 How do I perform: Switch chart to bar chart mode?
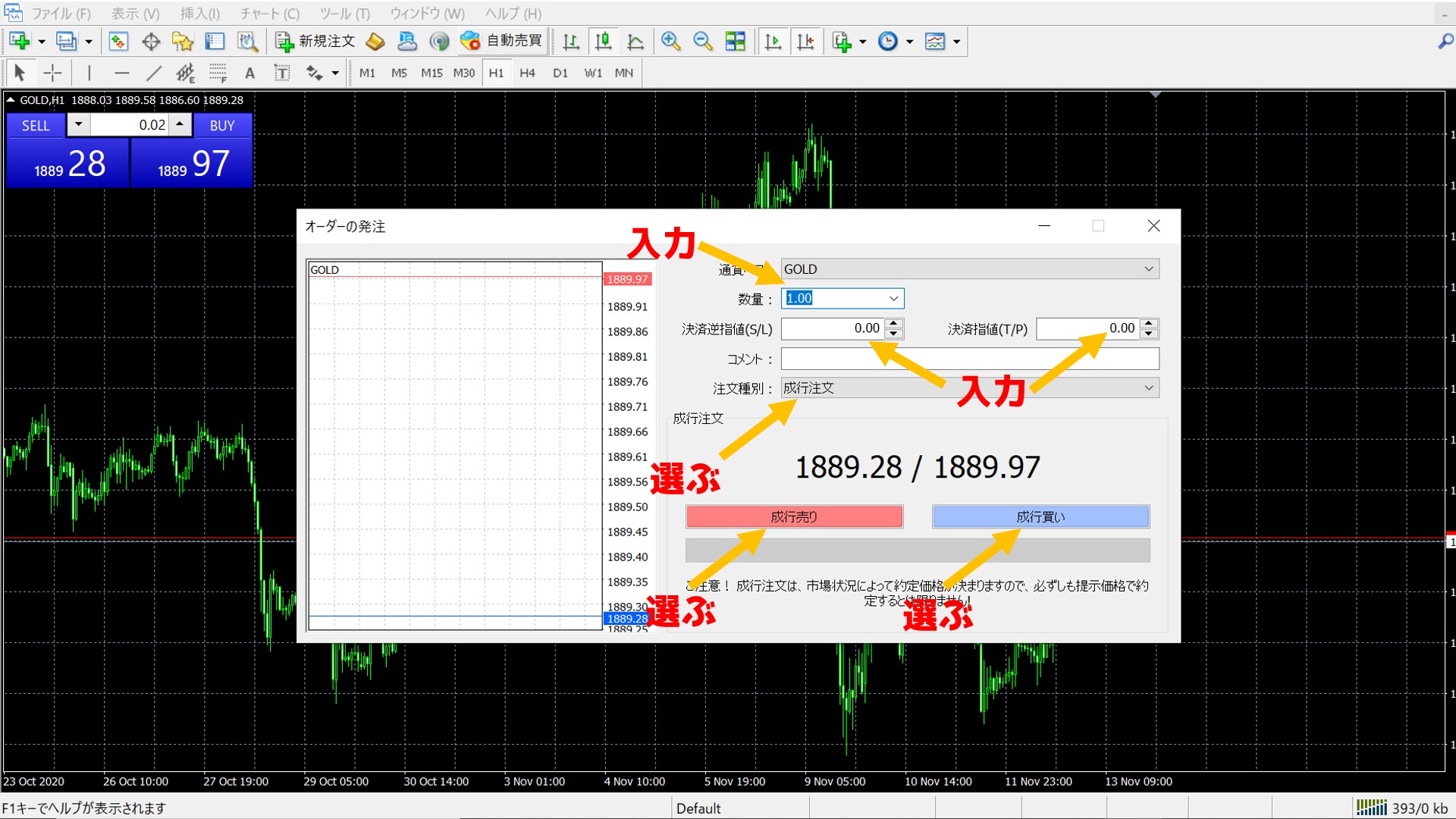(571, 41)
